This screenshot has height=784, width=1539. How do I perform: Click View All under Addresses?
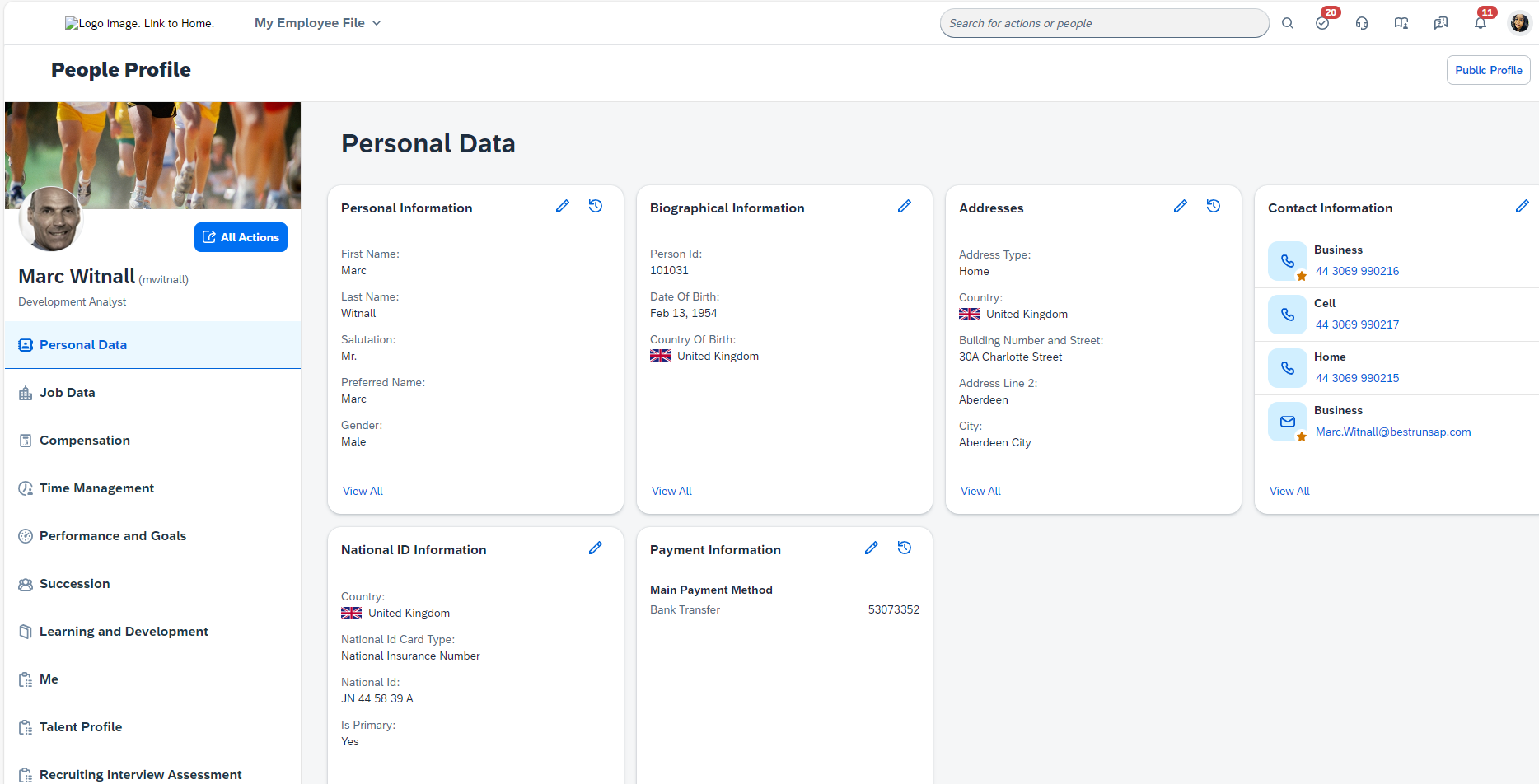[980, 491]
